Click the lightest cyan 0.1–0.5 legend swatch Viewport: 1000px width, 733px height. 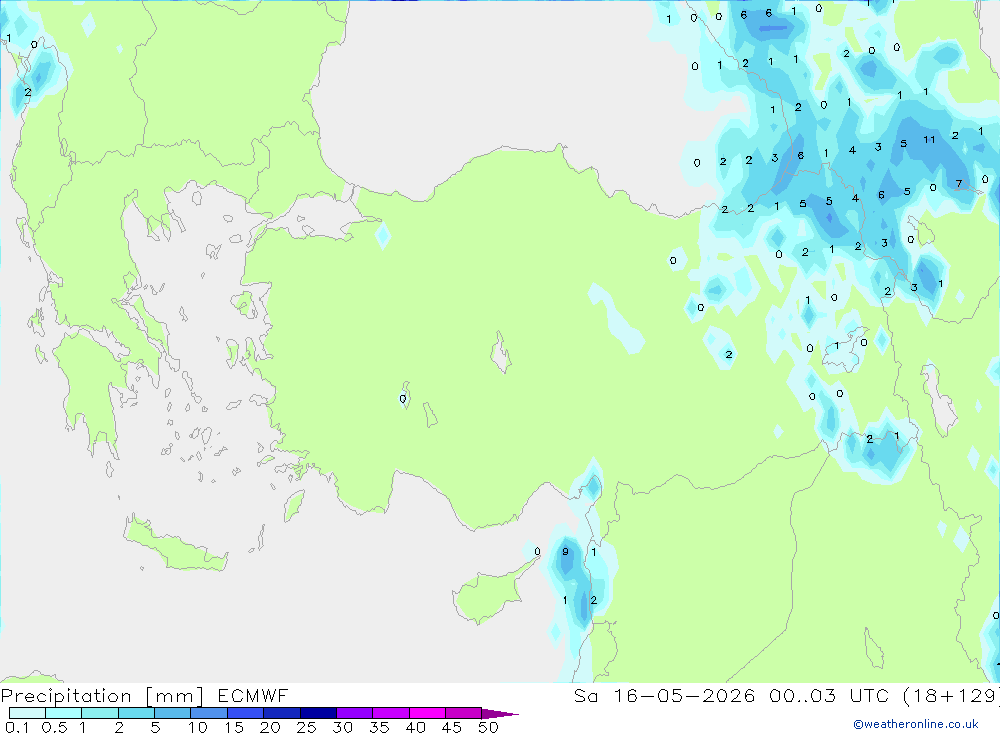27,713
